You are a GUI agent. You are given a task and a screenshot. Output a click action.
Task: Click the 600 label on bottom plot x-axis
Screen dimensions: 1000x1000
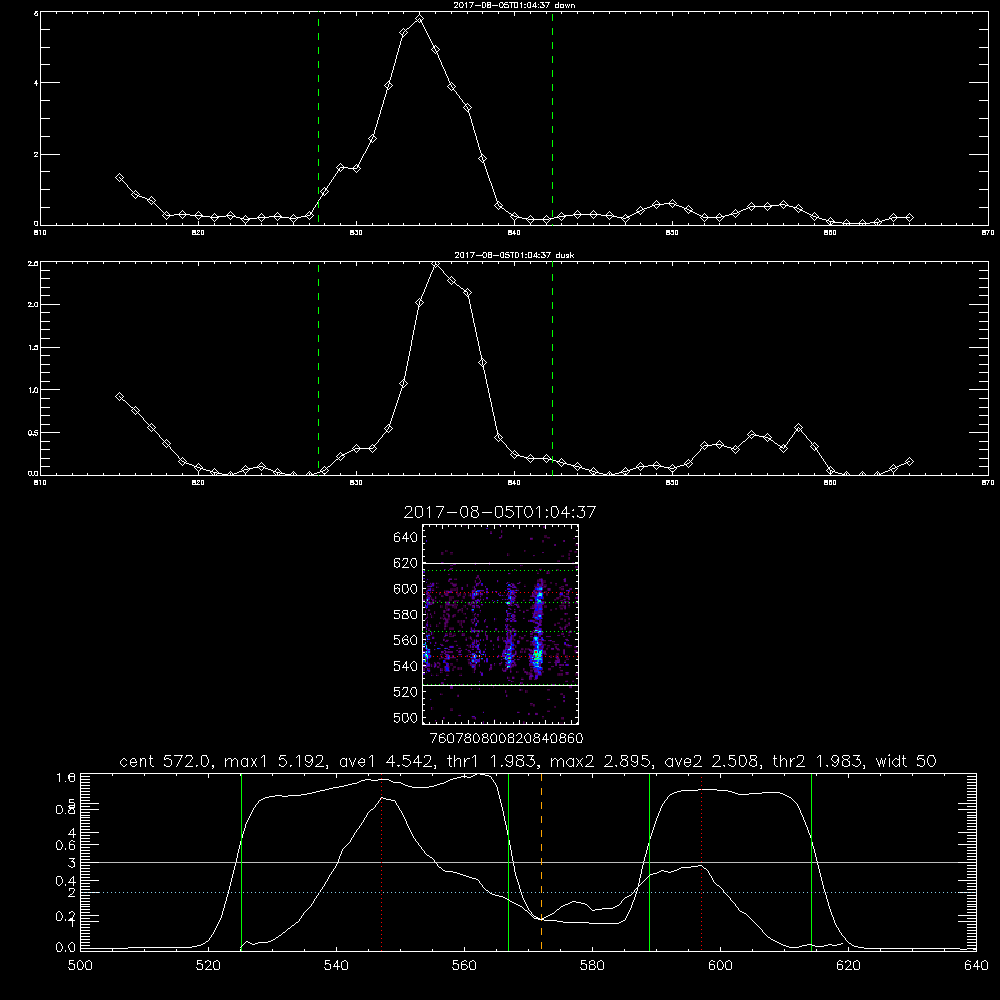[721, 966]
